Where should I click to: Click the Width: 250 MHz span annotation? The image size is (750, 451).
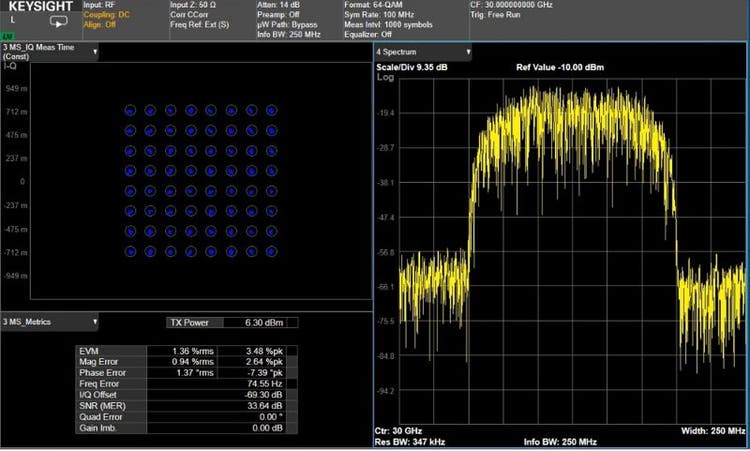tap(714, 430)
